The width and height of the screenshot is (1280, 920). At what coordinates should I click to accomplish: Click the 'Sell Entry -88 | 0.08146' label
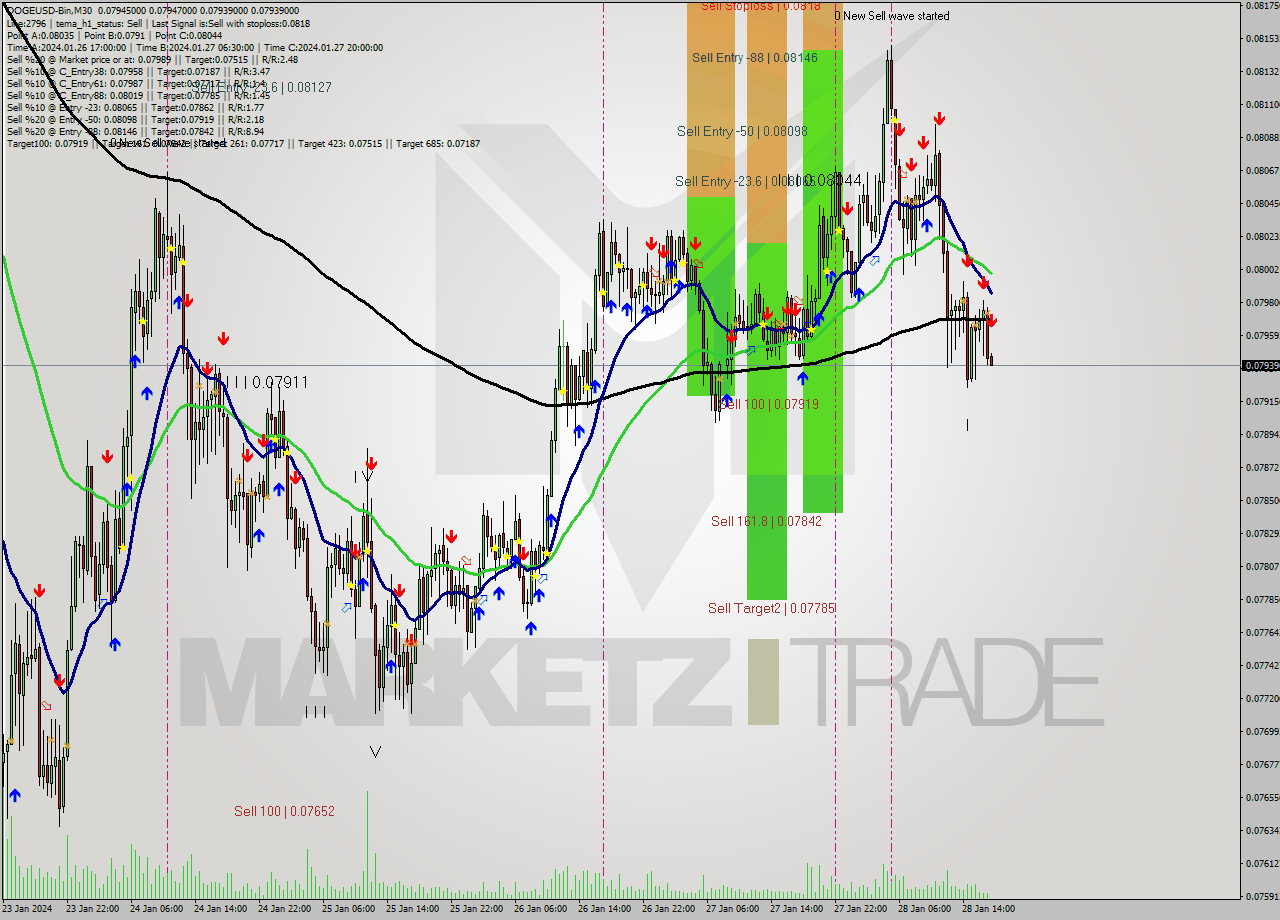click(755, 58)
